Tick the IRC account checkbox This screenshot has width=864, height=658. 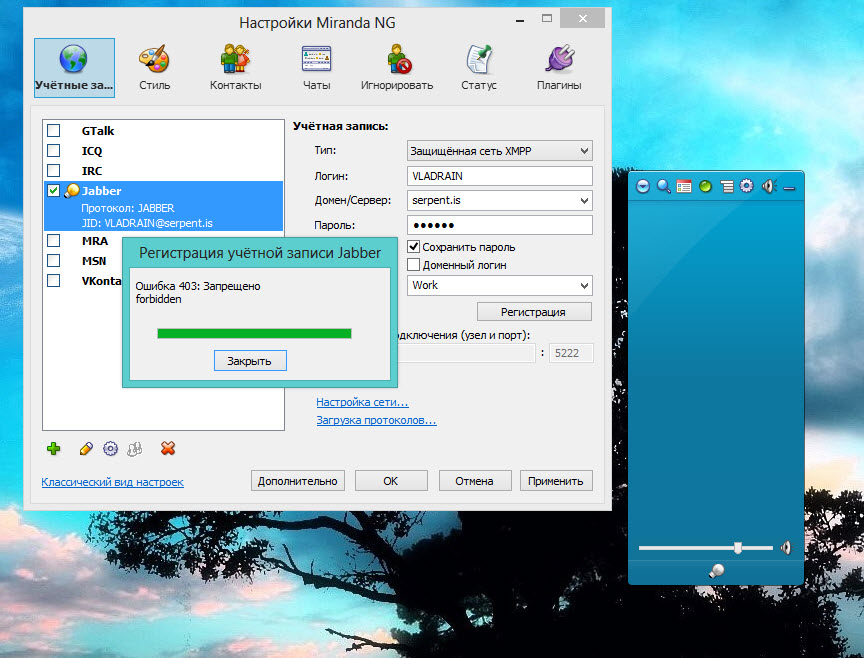coord(53,170)
